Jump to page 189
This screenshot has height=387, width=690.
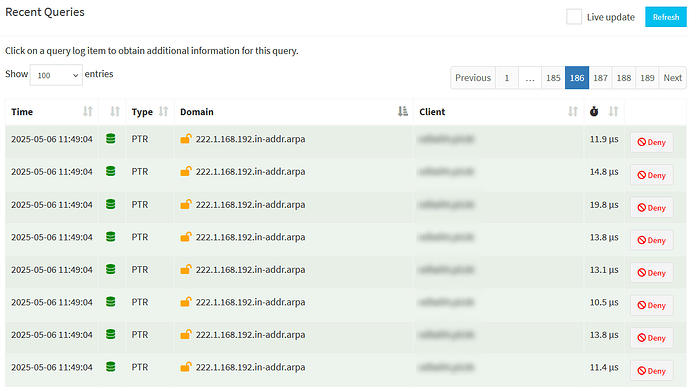point(647,78)
